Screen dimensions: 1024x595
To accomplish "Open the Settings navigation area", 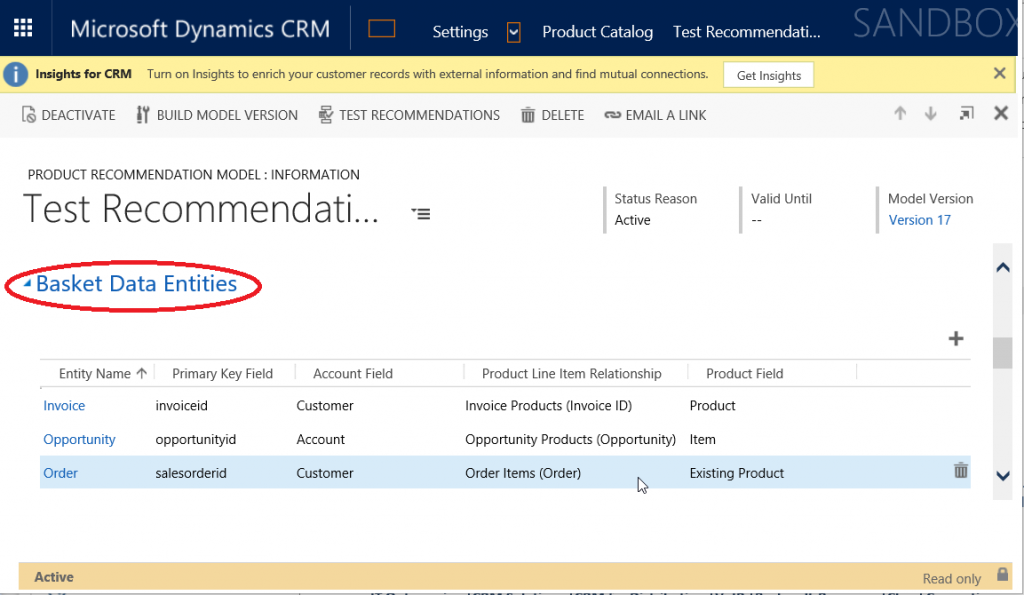I will pyautogui.click(x=460, y=31).
